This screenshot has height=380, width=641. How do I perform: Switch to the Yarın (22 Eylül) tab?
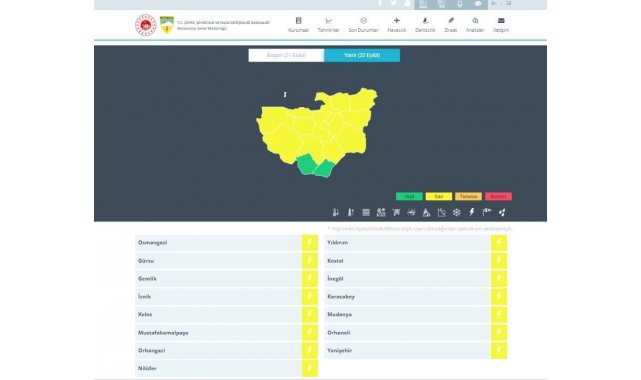point(362,55)
